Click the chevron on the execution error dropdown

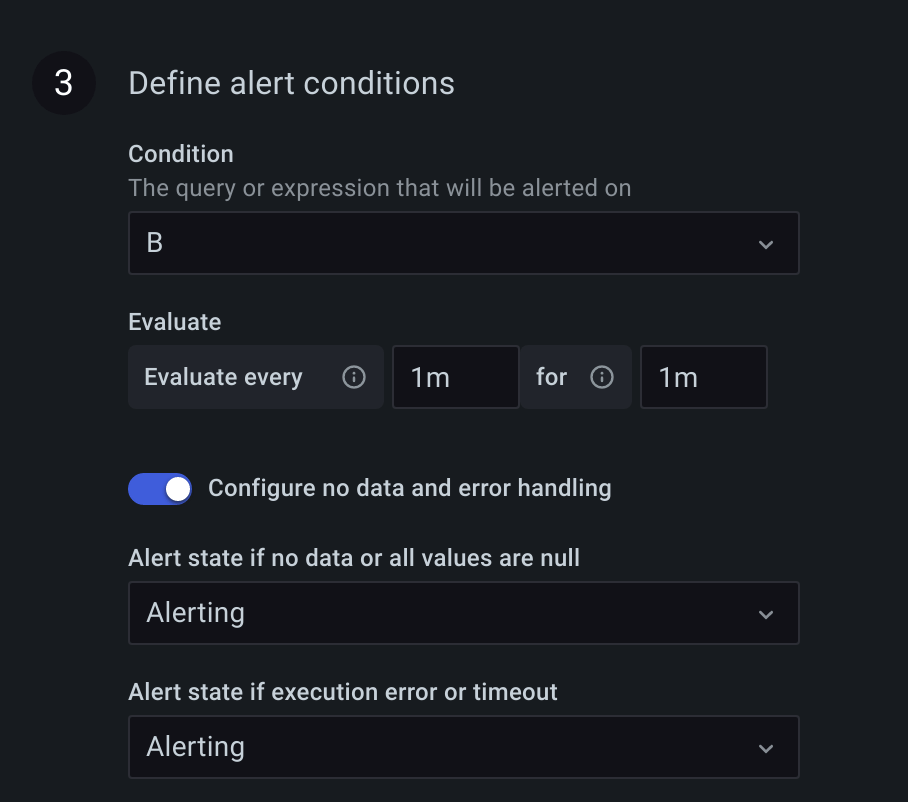[x=766, y=747]
